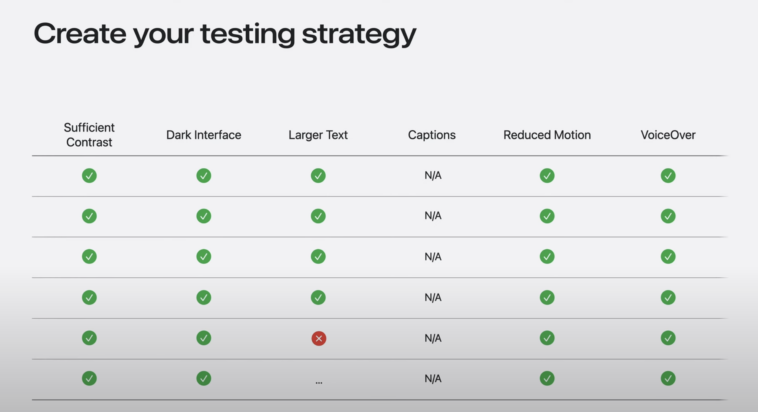This screenshot has width=758, height=412.
Task: Click first row Reduced Motion green checkmark
Action: 547,175
